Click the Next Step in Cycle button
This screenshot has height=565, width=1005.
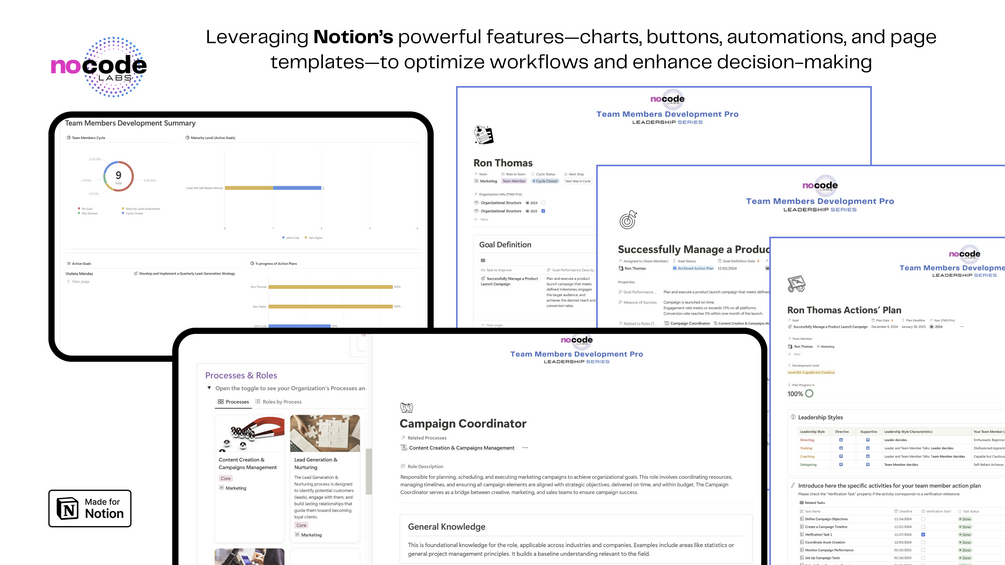point(577,181)
